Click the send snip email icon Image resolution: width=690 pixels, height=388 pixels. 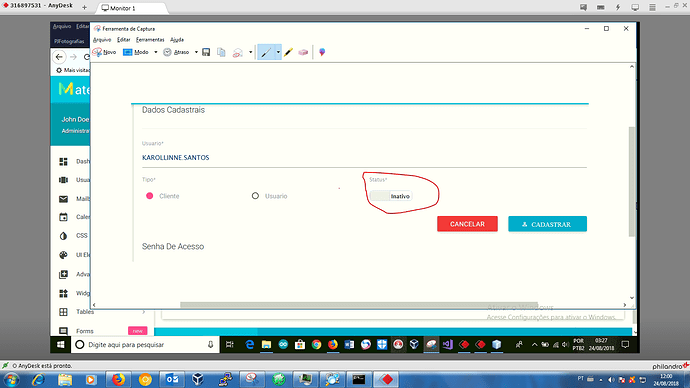pyautogui.click(x=238, y=52)
